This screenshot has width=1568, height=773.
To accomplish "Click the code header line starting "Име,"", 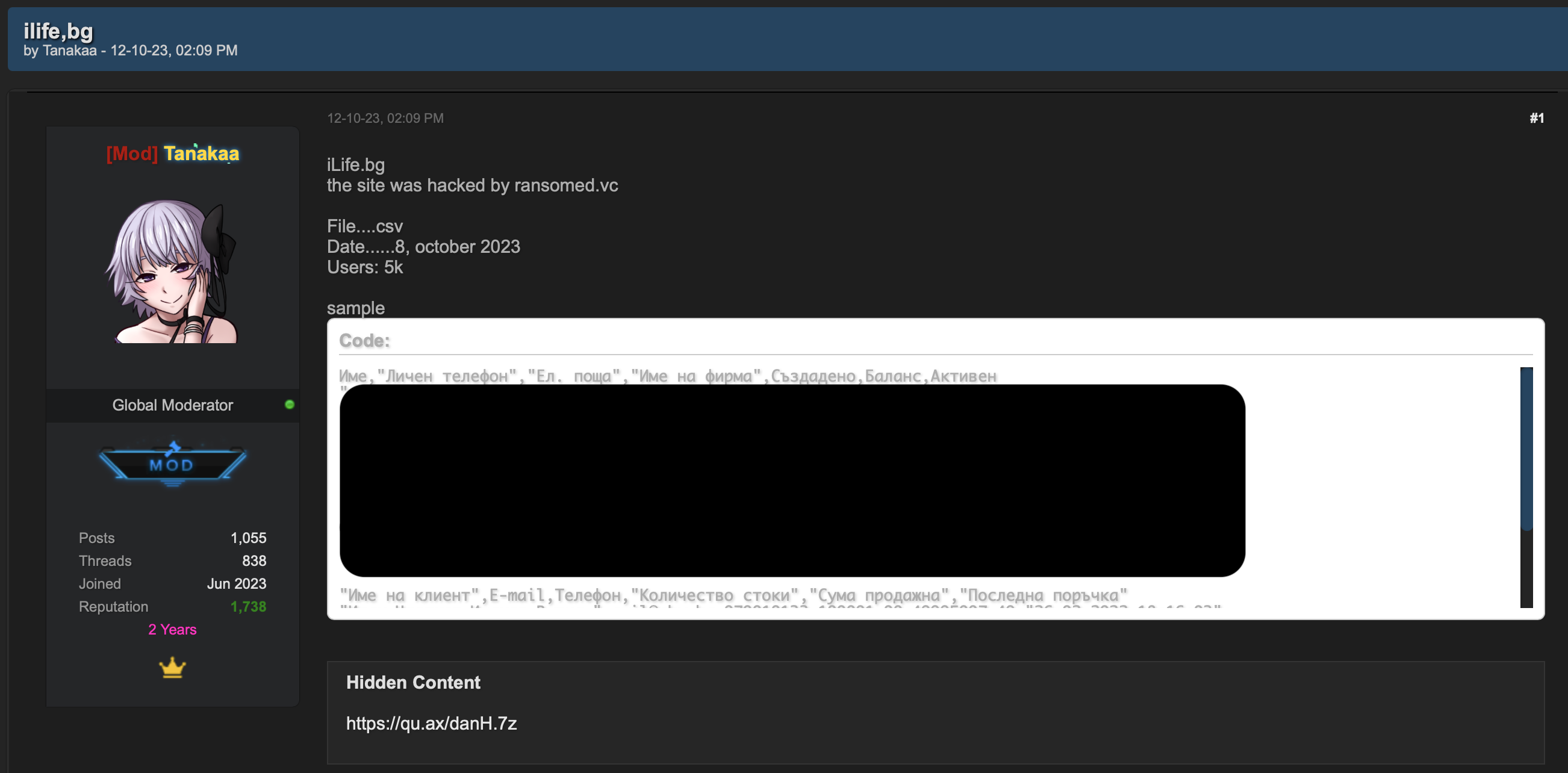I will pyautogui.click(x=668, y=376).
